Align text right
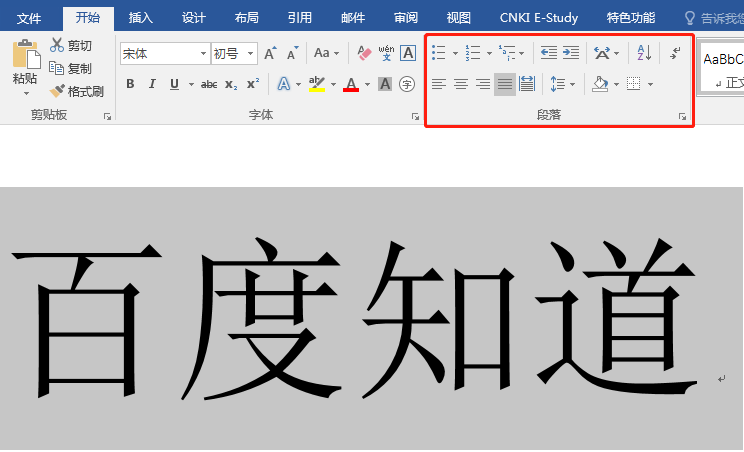744x452 pixels. click(483, 84)
